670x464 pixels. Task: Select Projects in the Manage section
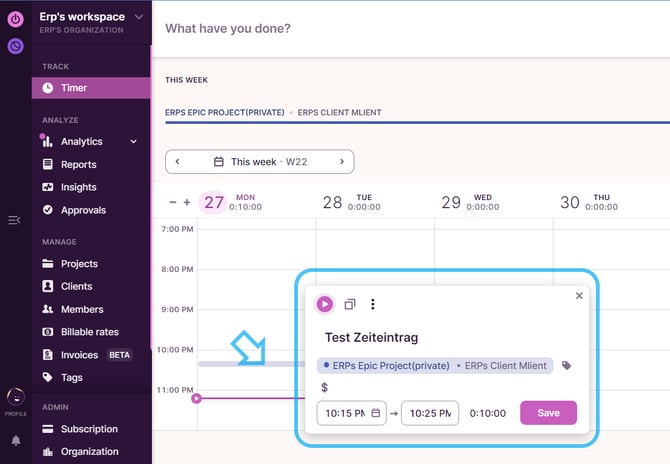point(79,264)
